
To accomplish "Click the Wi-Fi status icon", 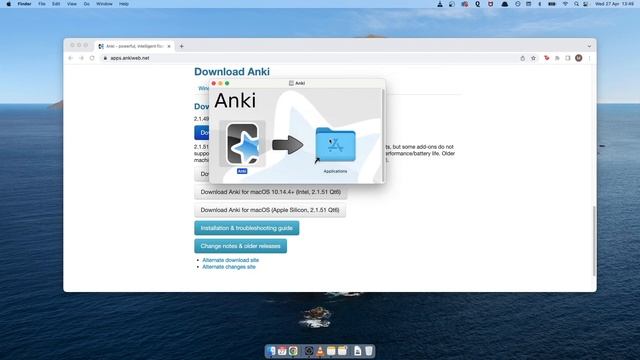I will pyautogui.click(x=565, y=4).
